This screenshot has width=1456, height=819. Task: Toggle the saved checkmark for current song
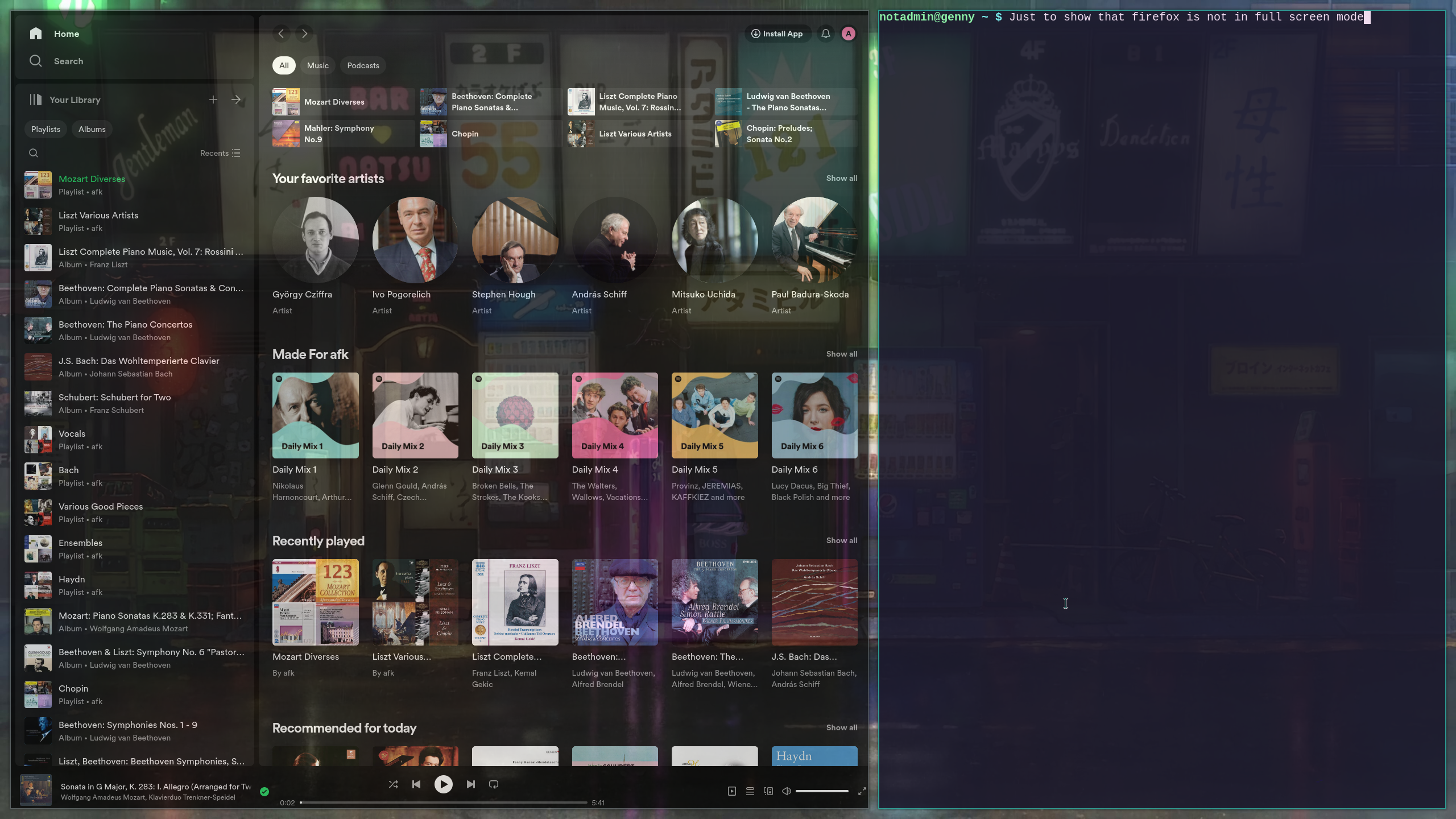point(264,791)
